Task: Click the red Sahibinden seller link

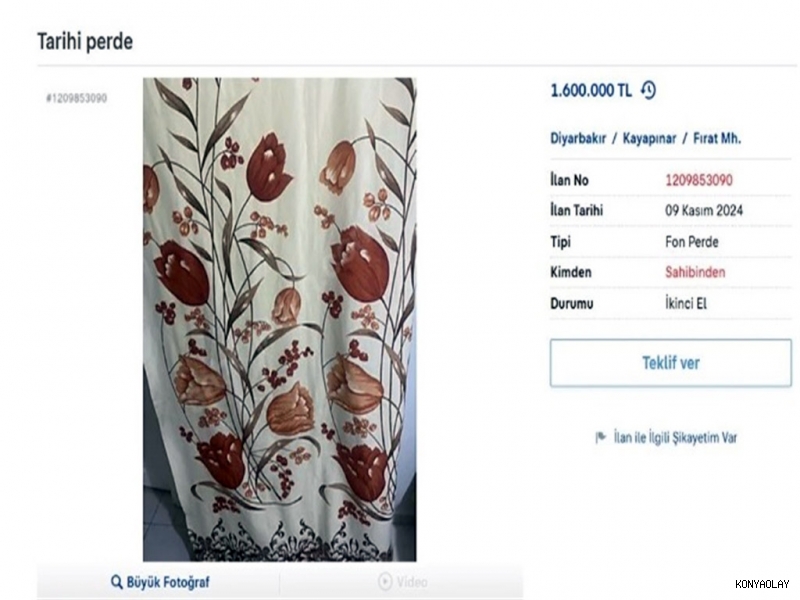Action: (695, 272)
